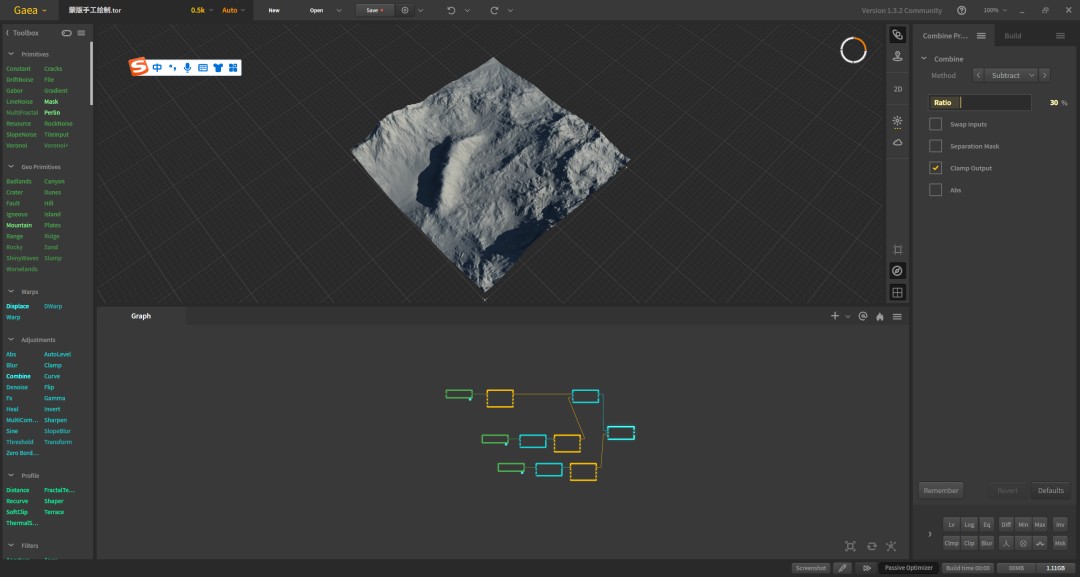Image resolution: width=1080 pixels, height=577 pixels.
Task: Click the redo arrow icon
Action: point(494,10)
